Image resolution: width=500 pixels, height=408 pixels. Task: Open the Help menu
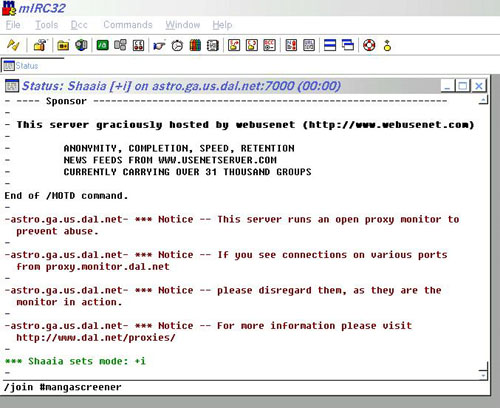pyautogui.click(x=222, y=25)
